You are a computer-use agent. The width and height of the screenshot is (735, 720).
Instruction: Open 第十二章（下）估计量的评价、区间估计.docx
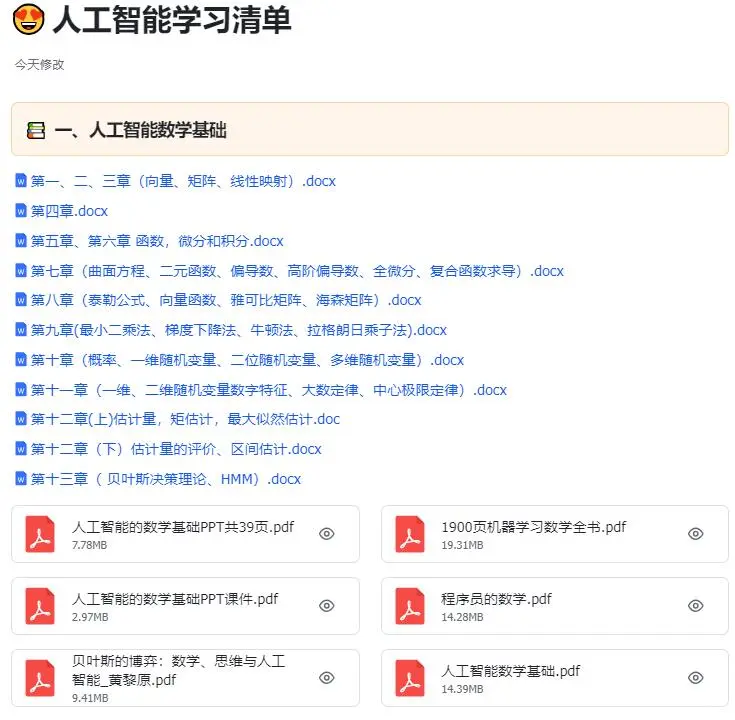(x=176, y=449)
